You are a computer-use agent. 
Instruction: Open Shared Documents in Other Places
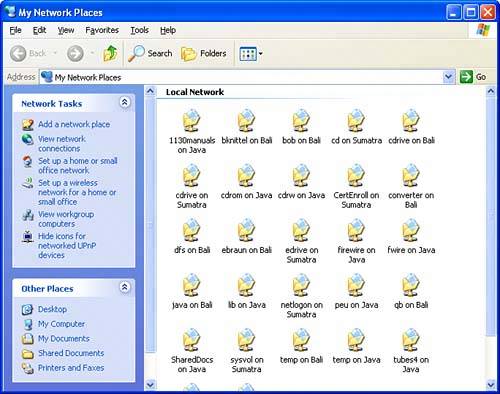71,353
